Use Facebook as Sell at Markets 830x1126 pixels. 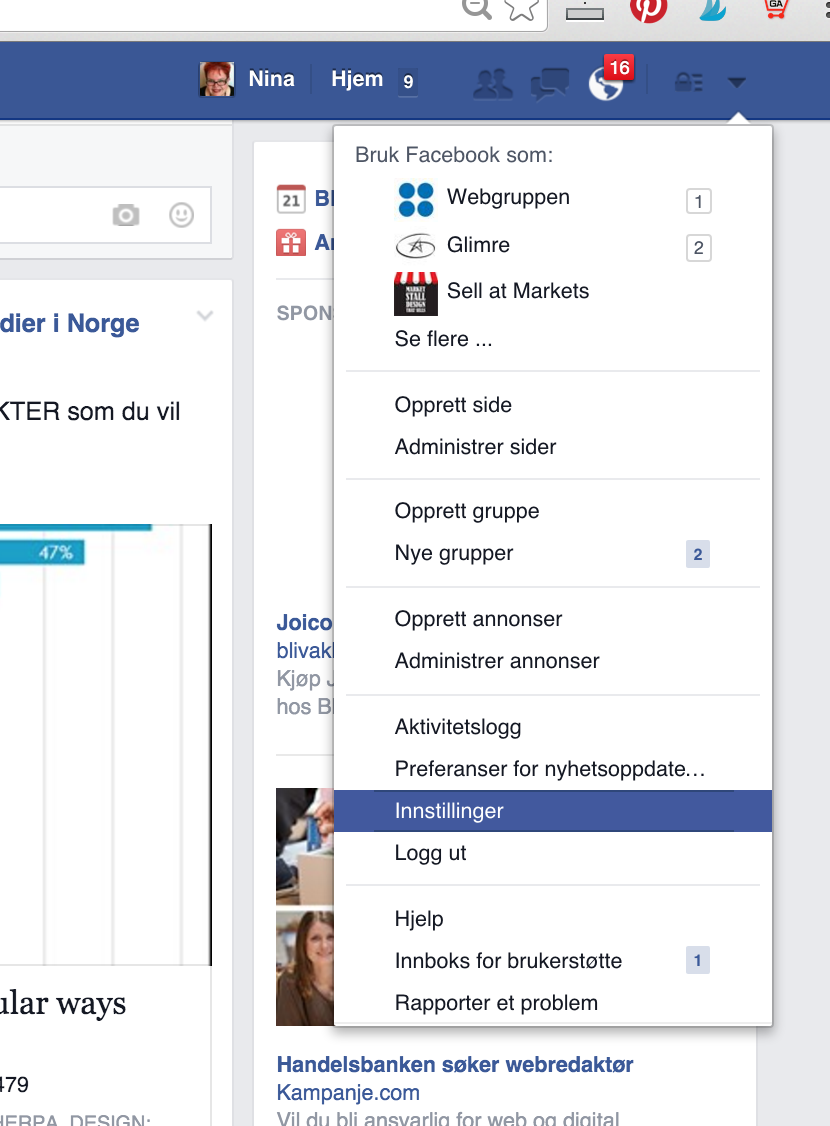click(x=518, y=291)
